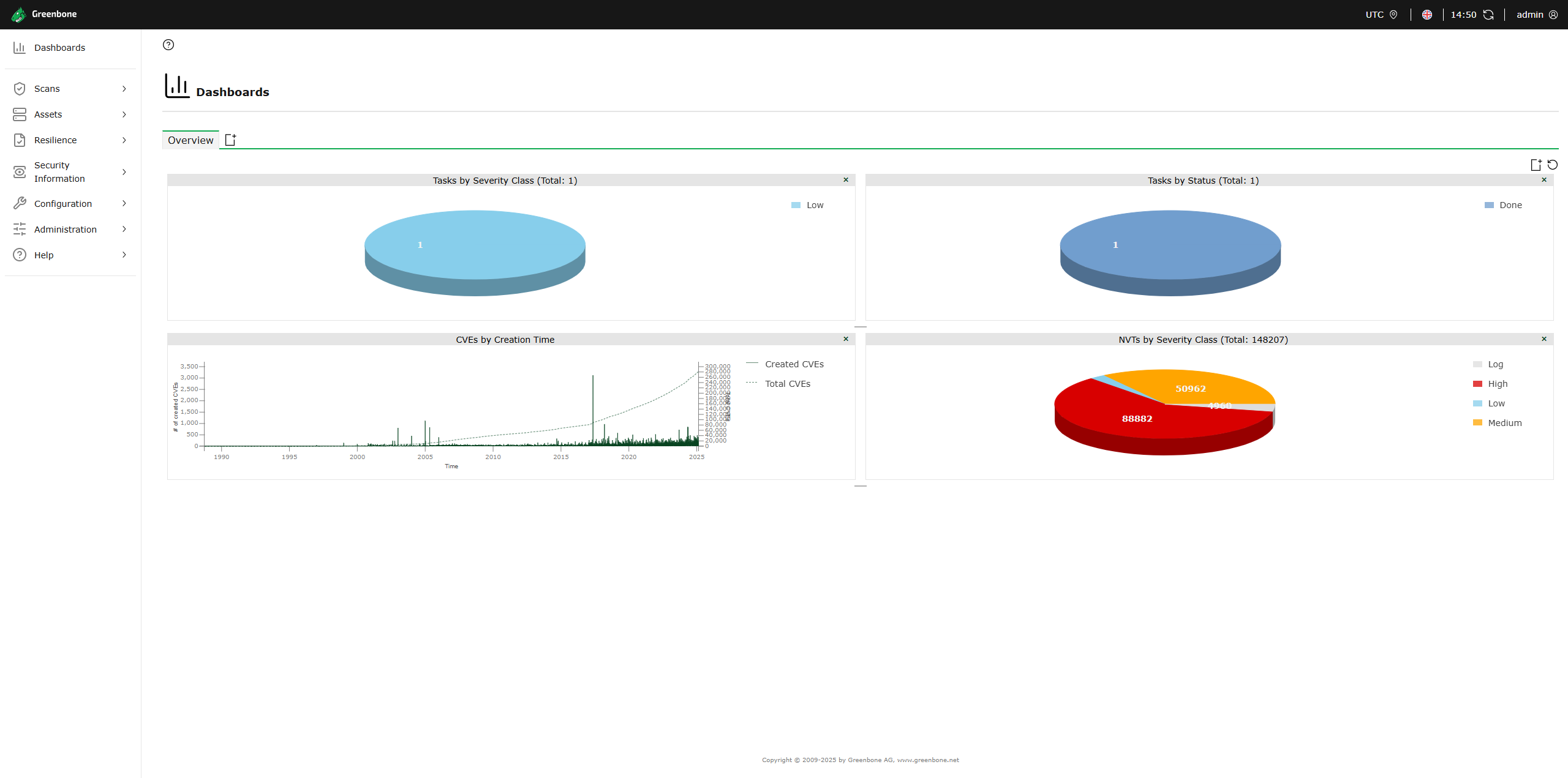This screenshot has height=778, width=1568.
Task: Click the add new display icon
Action: (x=1536, y=165)
